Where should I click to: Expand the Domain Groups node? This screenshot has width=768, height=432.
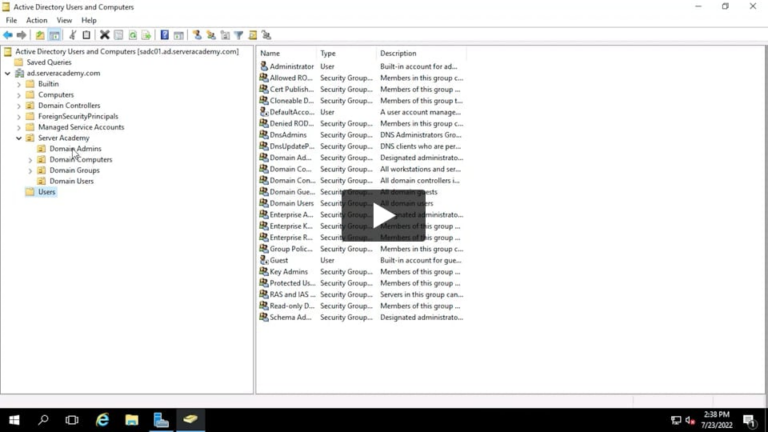pos(30,171)
